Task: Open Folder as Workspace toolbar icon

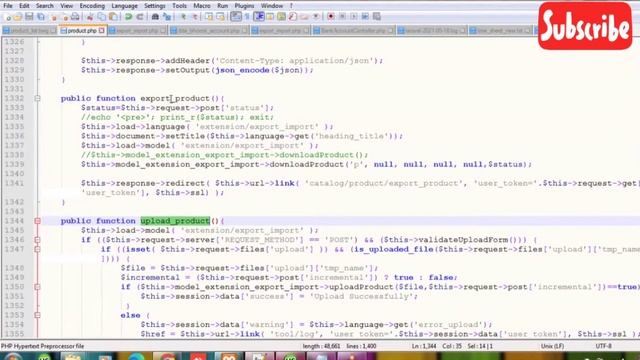Action: coord(304,17)
